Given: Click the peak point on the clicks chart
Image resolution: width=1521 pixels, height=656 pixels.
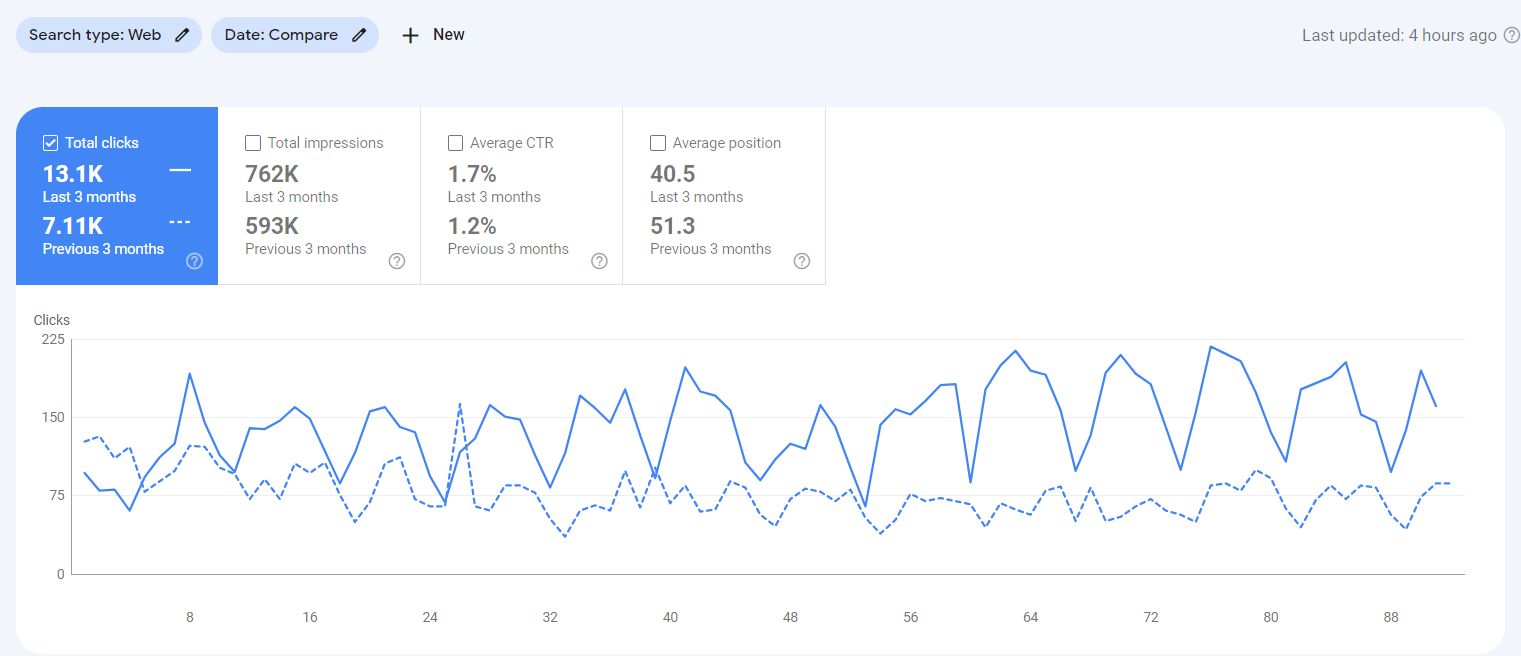Looking at the screenshot, I should 1211,348.
